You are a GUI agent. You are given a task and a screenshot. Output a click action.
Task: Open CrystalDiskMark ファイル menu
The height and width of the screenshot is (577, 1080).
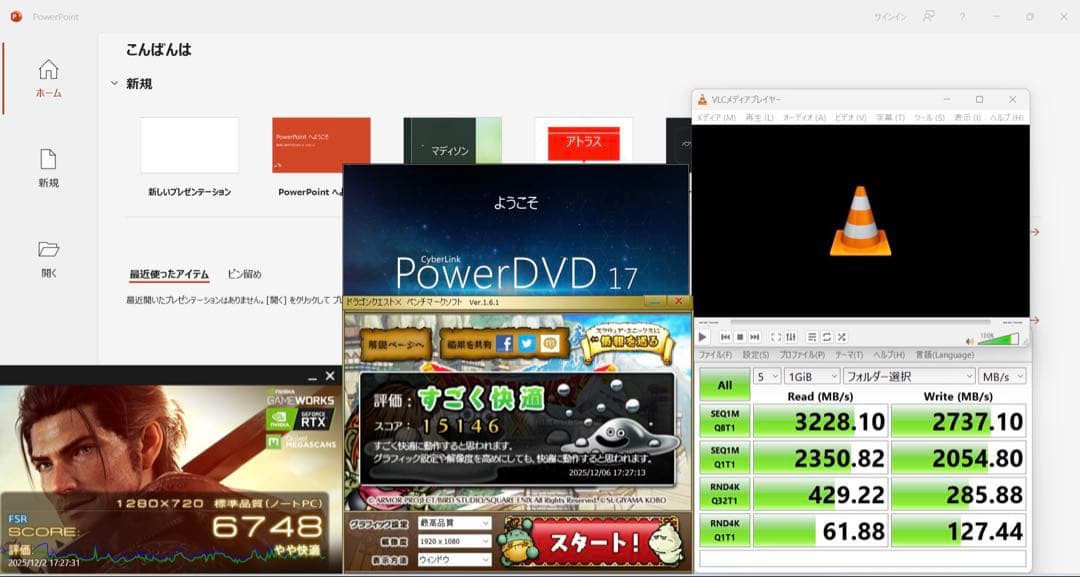(x=716, y=355)
